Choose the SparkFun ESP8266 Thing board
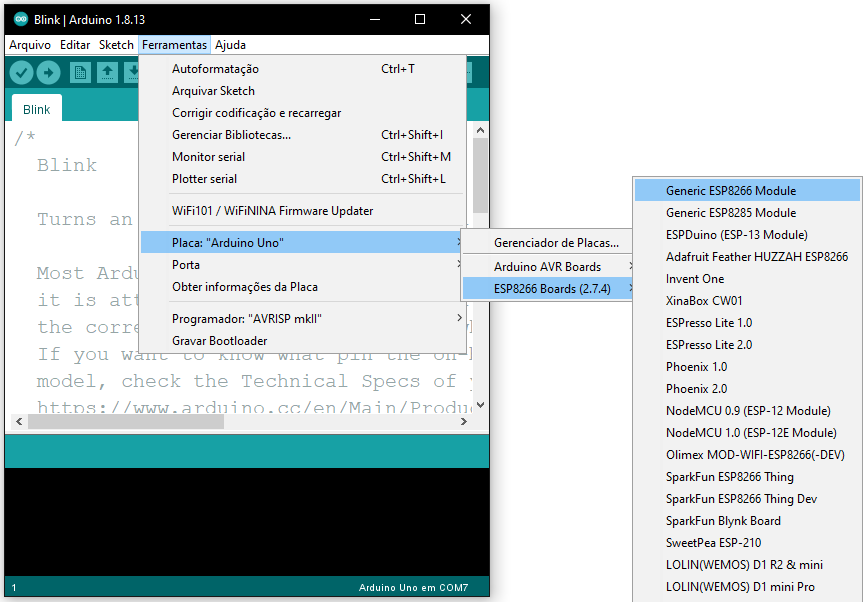The width and height of the screenshot is (867, 602). tap(748, 477)
